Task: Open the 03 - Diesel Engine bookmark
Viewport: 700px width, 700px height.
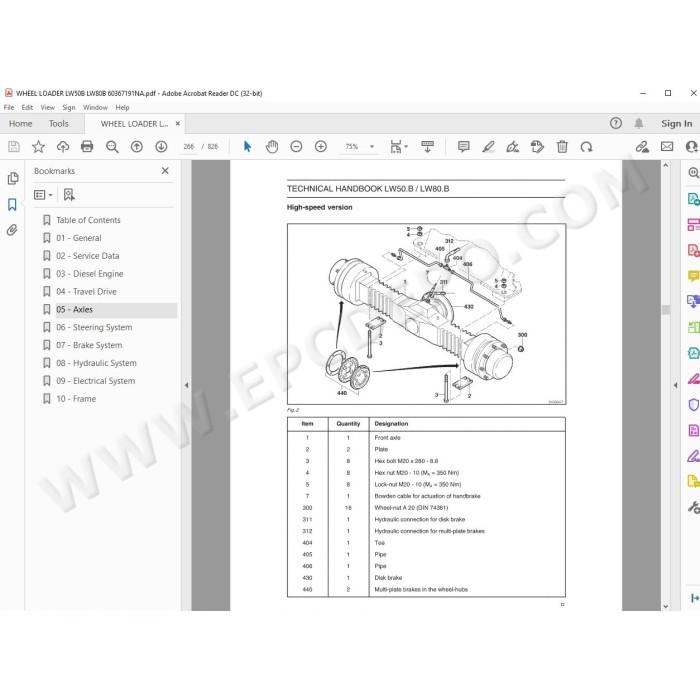Action: coord(90,274)
